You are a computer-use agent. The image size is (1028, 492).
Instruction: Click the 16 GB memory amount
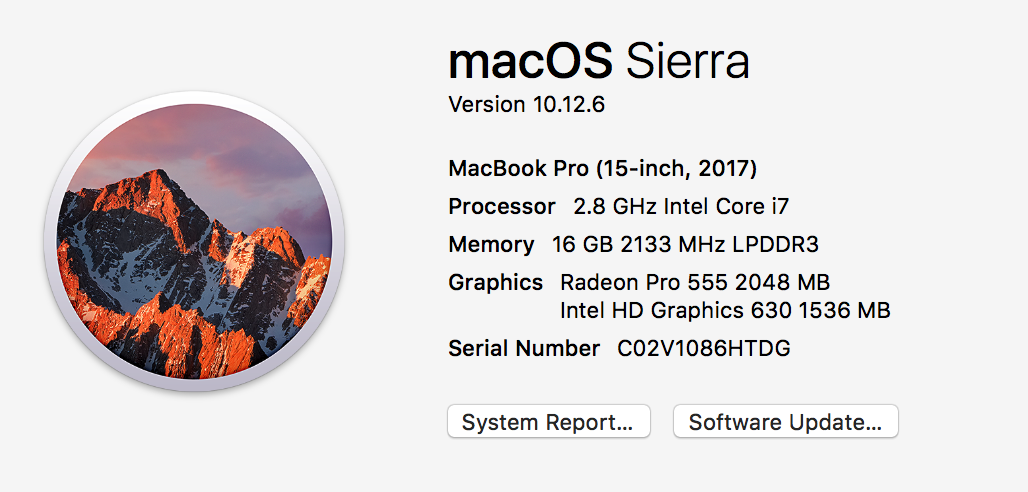579,245
